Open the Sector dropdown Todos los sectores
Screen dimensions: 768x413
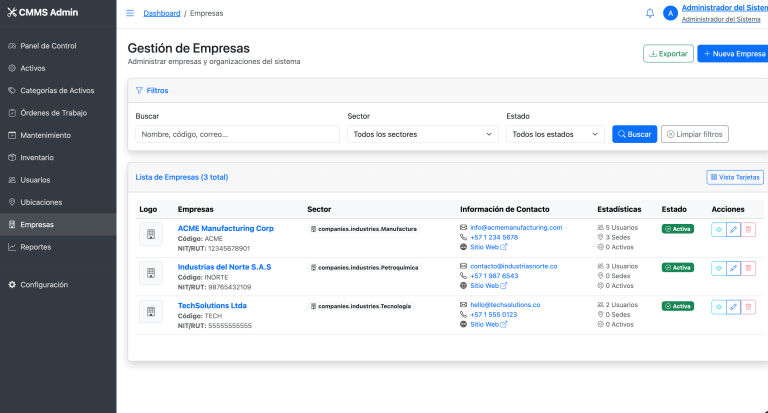[x=423, y=134]
